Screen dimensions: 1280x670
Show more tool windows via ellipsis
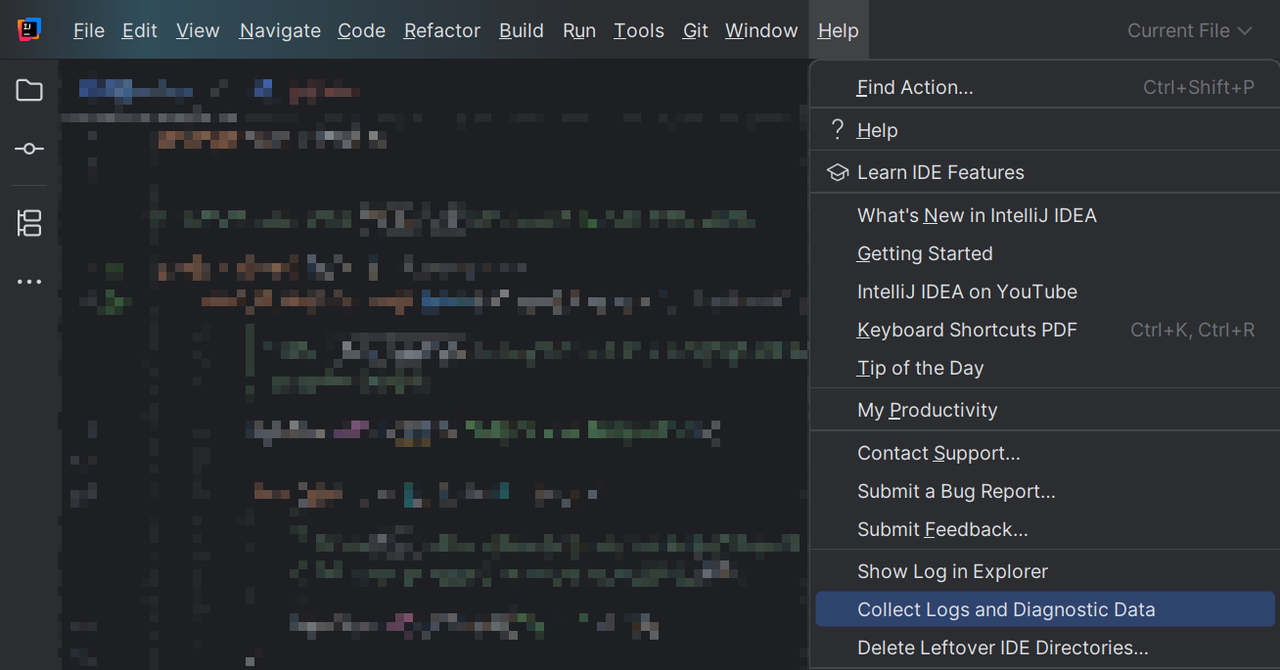(x=29, y=282)
